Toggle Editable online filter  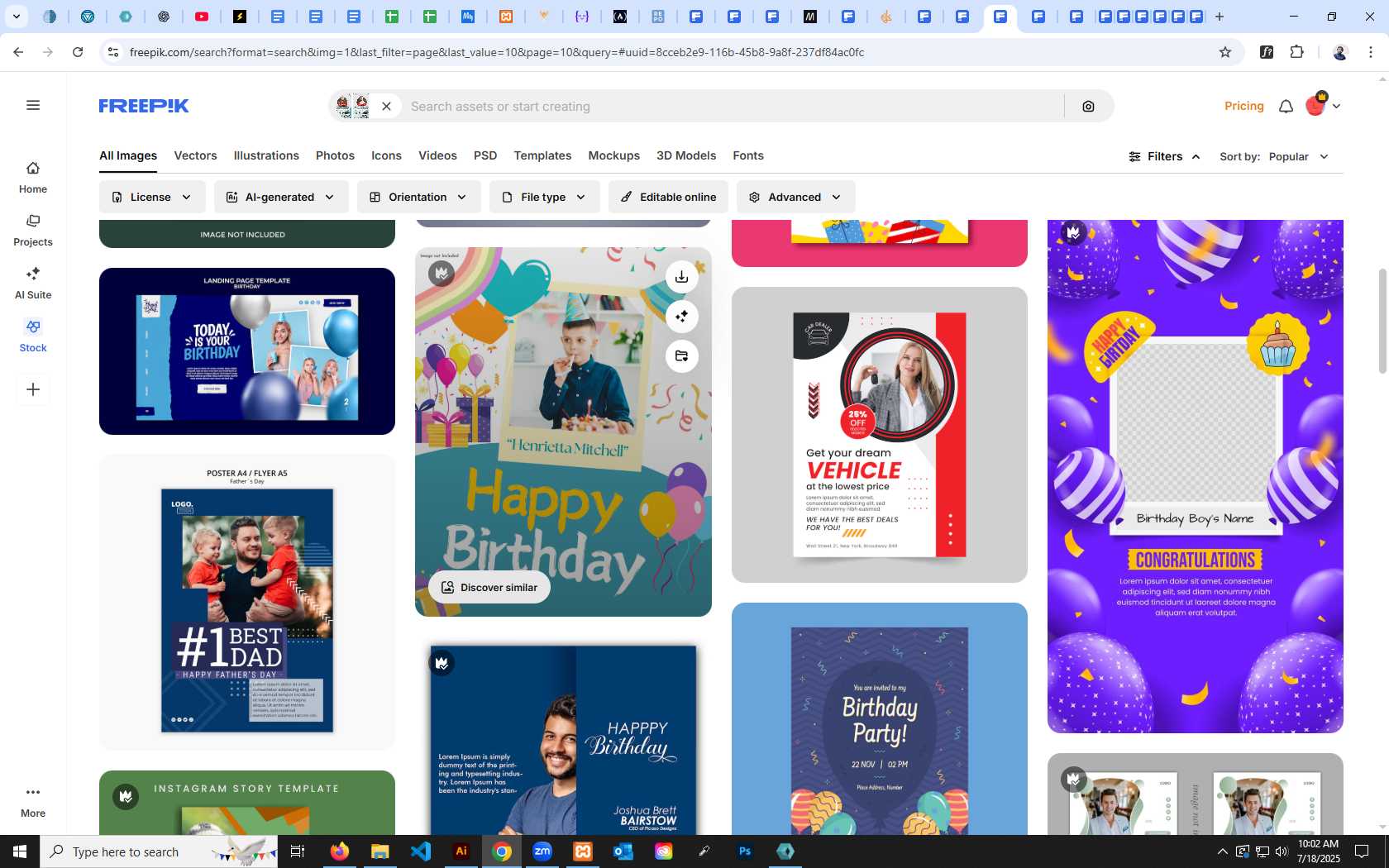click(668, 197)
